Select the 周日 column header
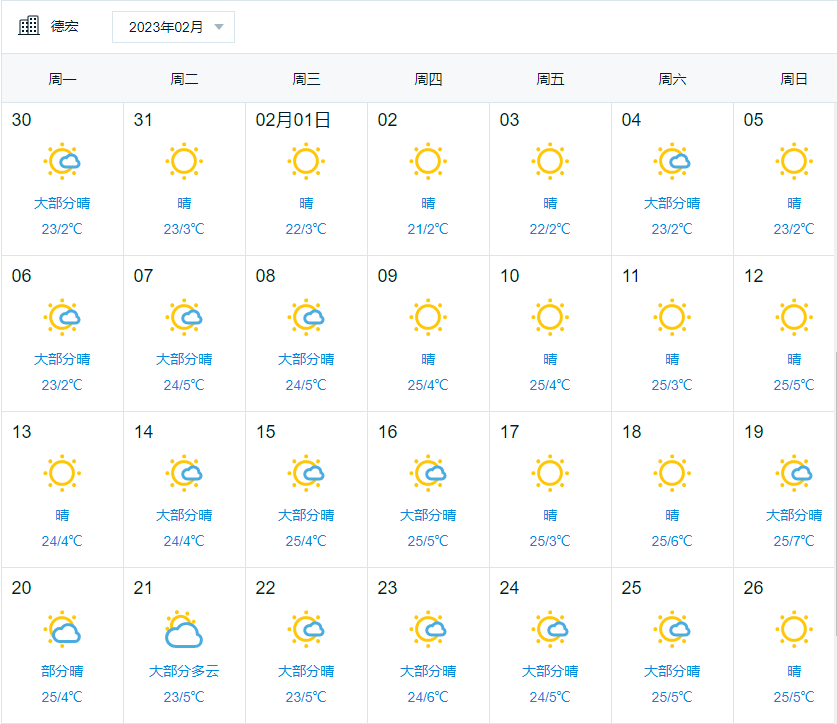This screenshot has width=837, height=724. (794, 79)
